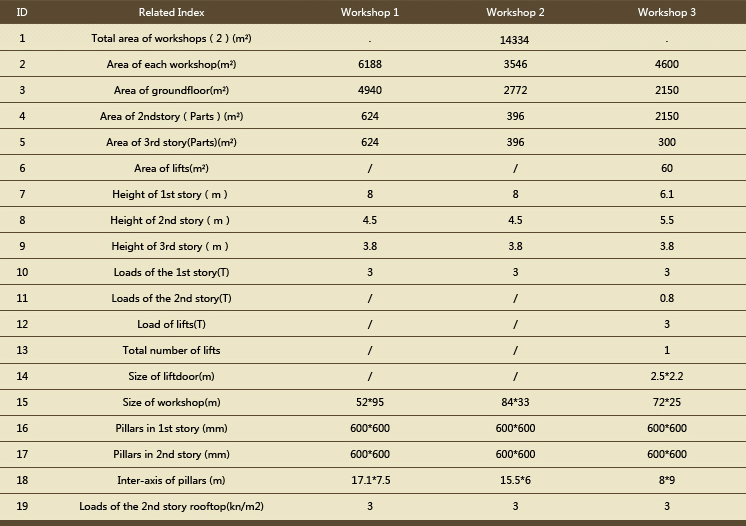The height and width of the screenshot is (526, 746).
Task: Click the 'Inter-axis of pillars (m)' row label
Action: pos(171,480)
